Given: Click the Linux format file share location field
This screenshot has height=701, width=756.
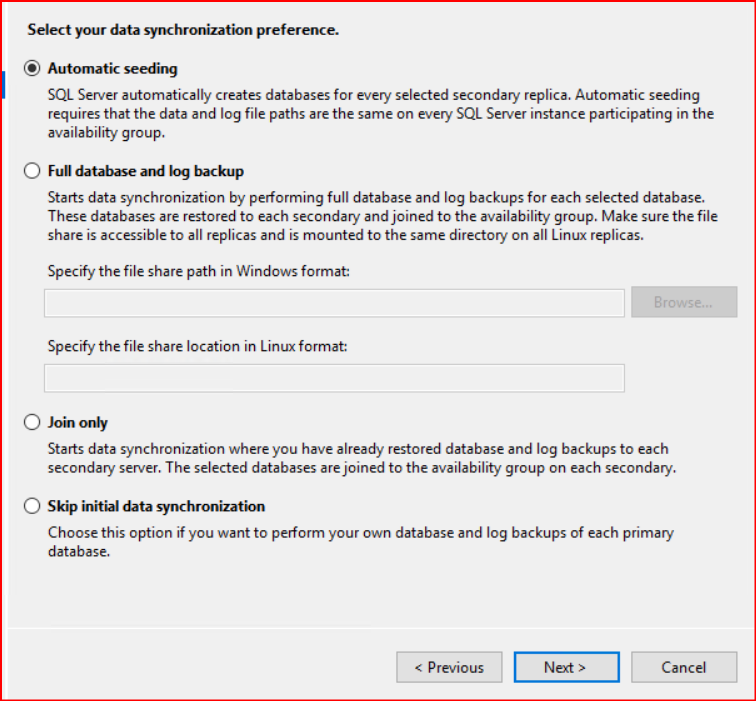Looking at the screenshot, I should (x=334, y=378).
